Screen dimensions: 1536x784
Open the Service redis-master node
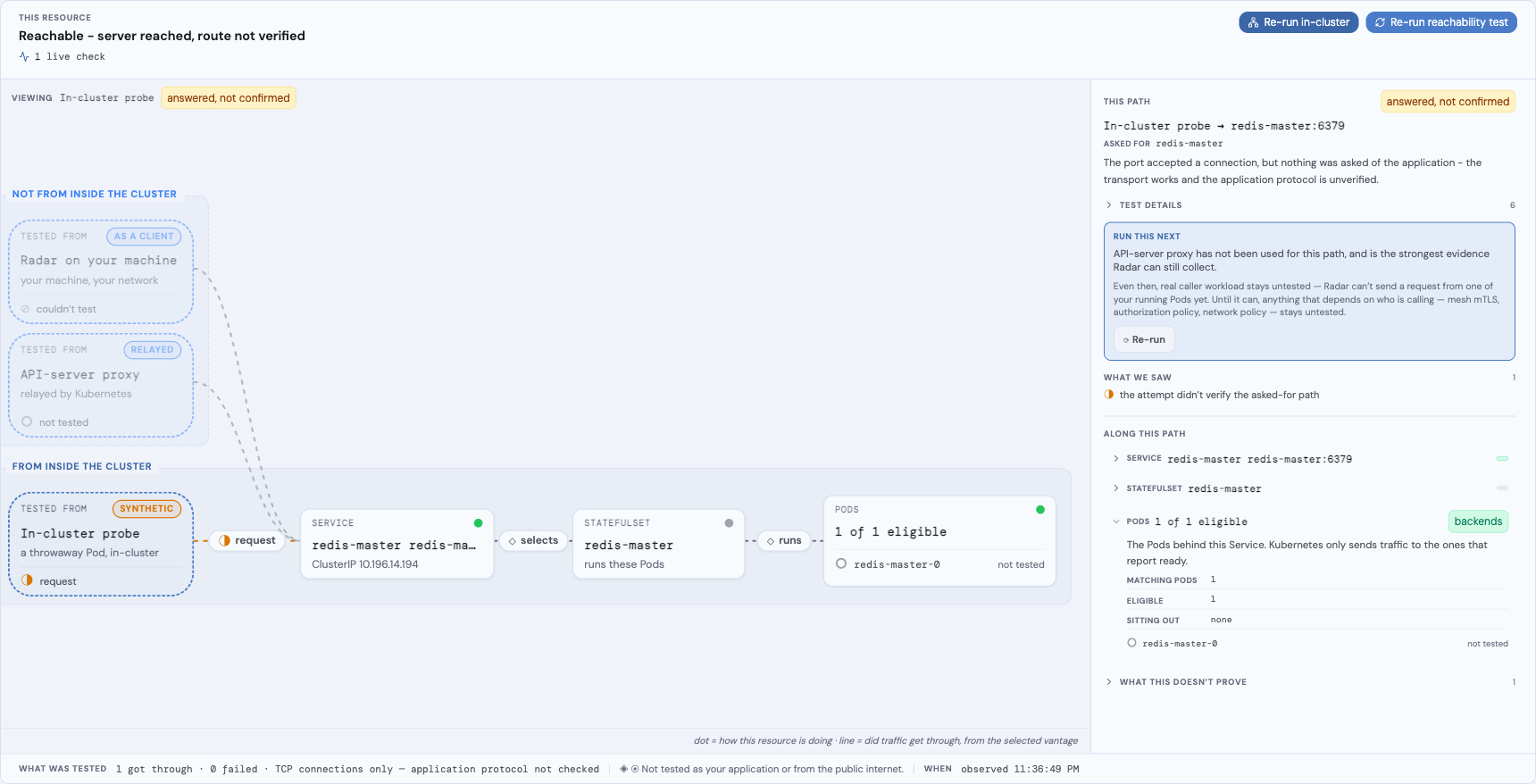coord(397,544)
